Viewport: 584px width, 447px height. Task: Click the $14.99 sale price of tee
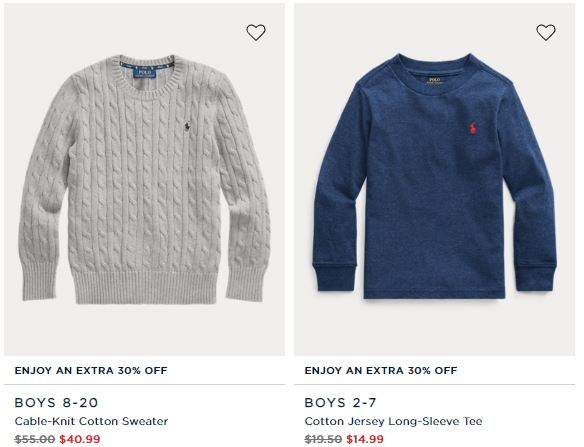[x=365, y=439]
